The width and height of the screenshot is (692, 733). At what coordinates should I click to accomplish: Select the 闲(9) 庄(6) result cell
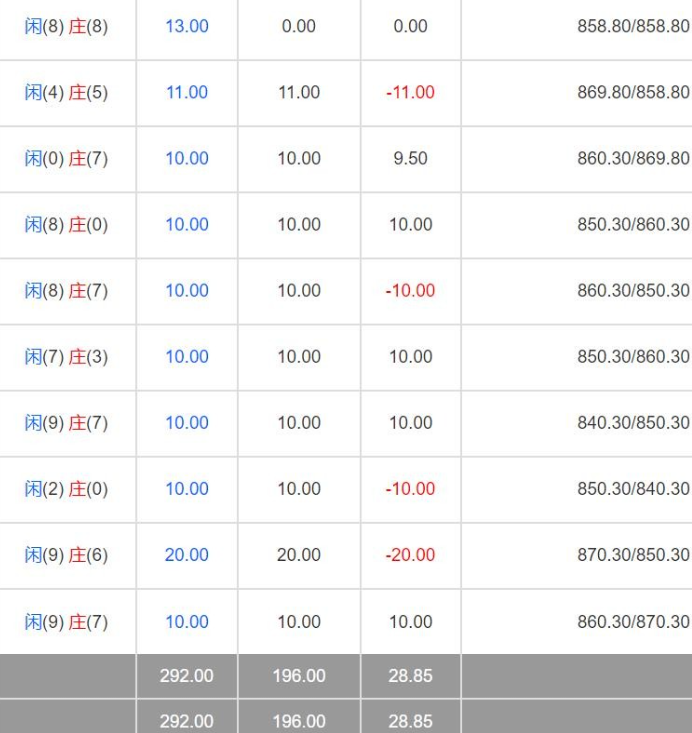pos(66,555)
